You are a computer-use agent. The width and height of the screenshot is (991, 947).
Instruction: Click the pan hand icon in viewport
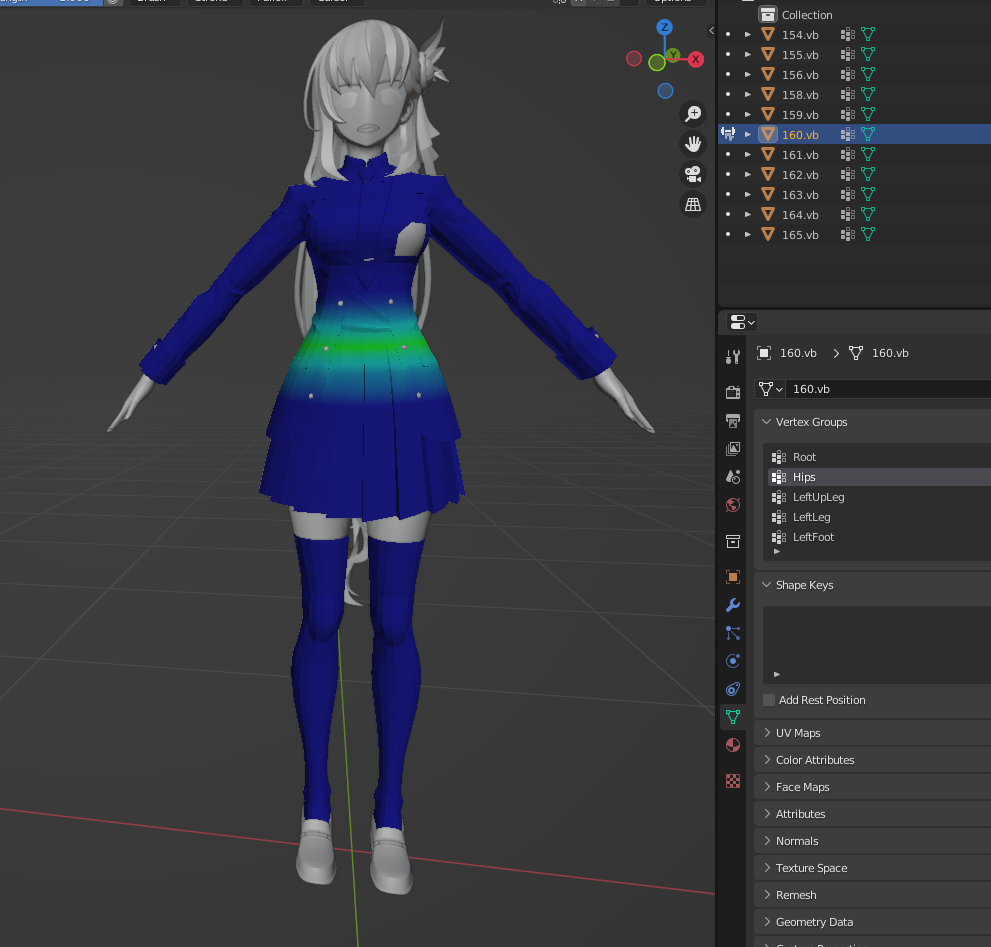[x=693, y=144]
